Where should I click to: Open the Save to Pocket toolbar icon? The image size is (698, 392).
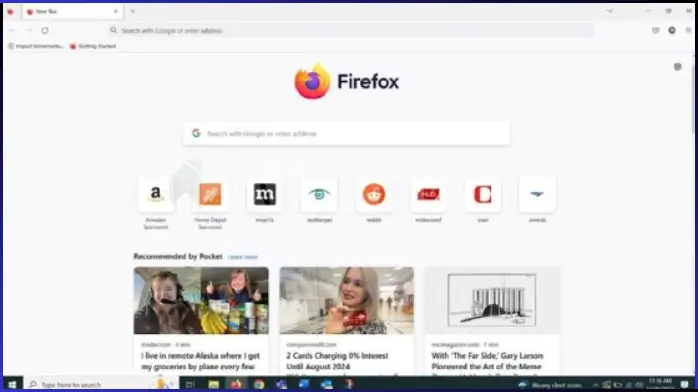click(x=655, y=30)
